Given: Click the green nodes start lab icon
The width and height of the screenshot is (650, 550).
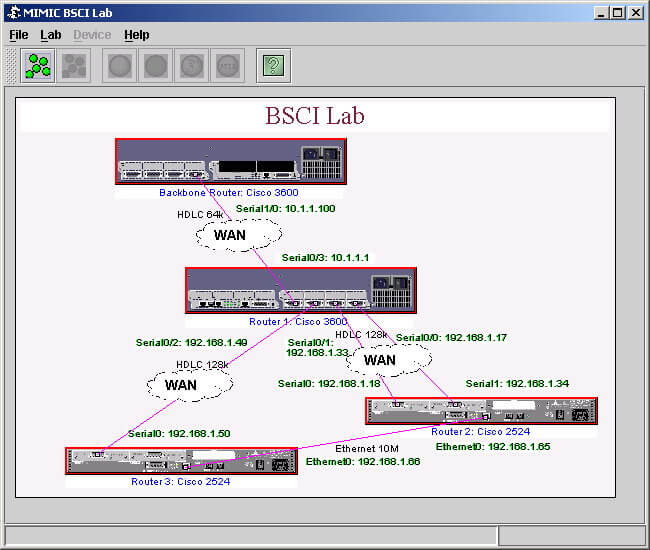Looking at the screenshot, I should click(x=38, y=66).
